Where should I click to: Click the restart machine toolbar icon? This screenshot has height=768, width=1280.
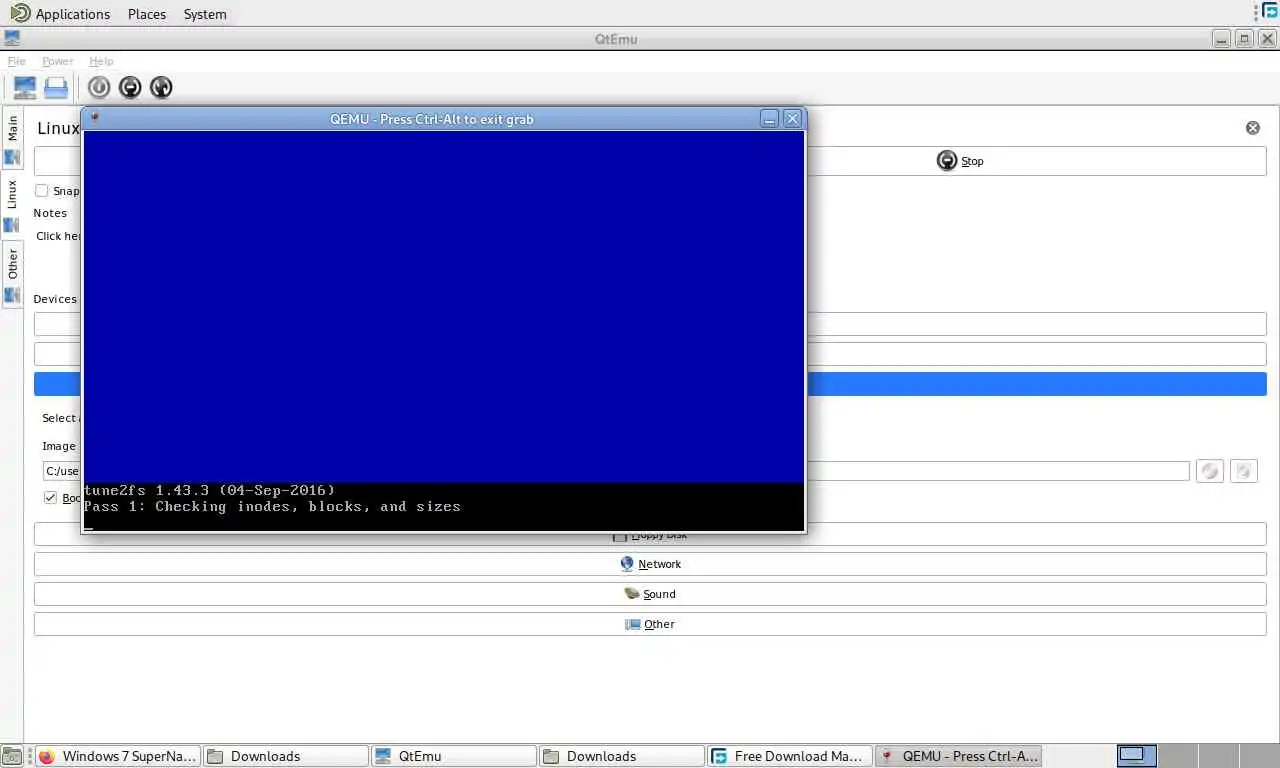161,87
